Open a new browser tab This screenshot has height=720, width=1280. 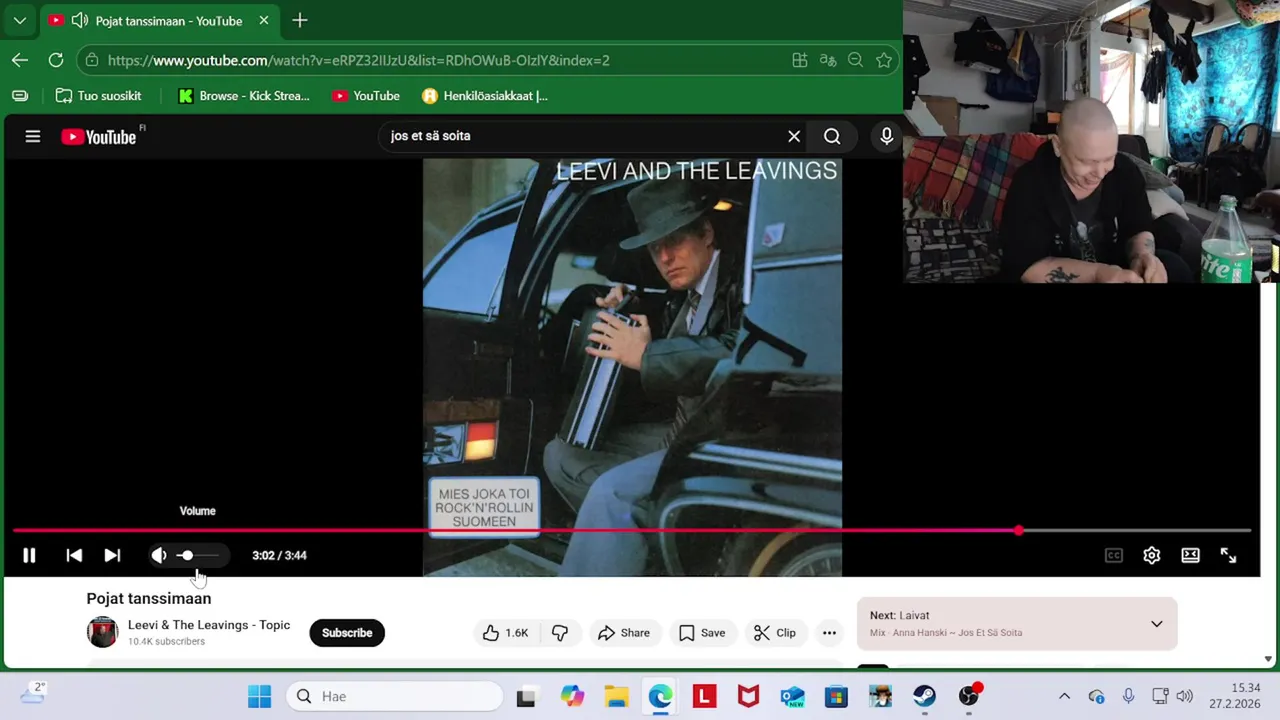[x=300, y=20]
